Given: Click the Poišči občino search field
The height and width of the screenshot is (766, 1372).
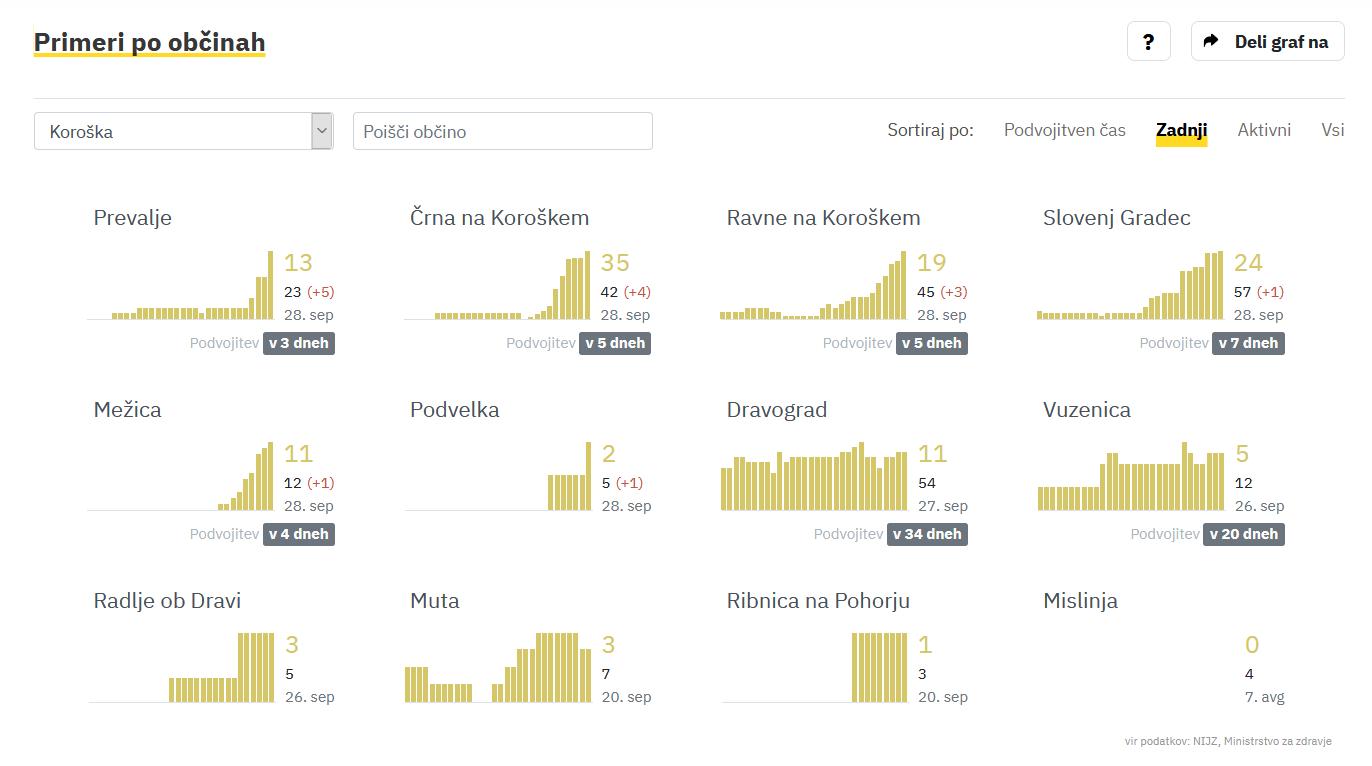Looking at the screenshot, I should (502, 131).
